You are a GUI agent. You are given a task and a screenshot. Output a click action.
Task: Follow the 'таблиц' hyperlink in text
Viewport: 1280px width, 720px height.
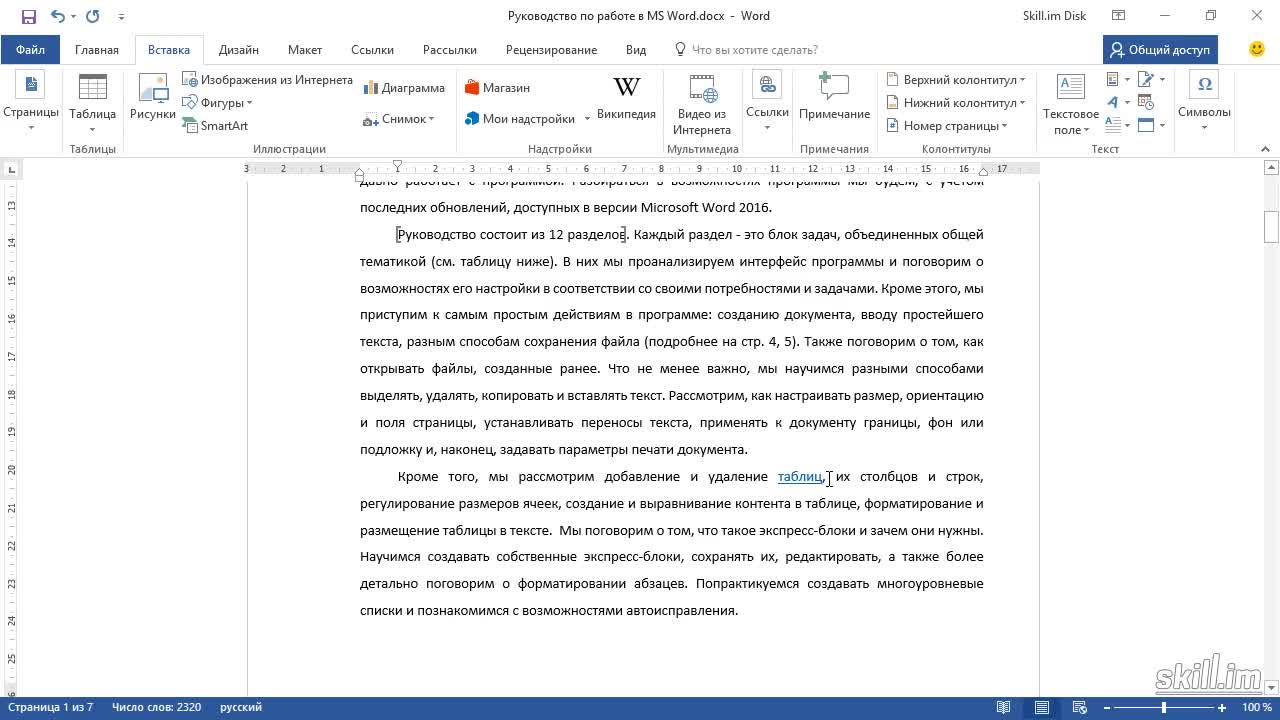coord(800,477)
